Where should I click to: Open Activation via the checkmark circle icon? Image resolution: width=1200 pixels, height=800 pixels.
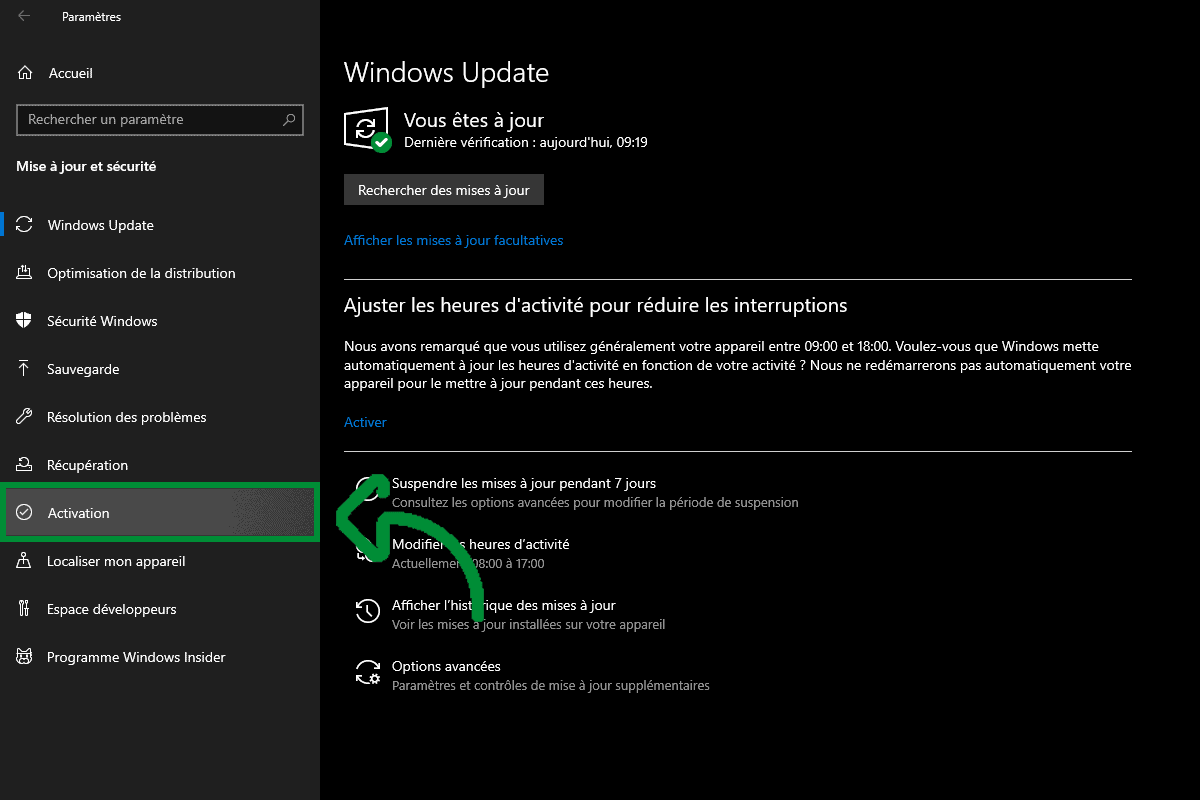[x=26, y=513]
